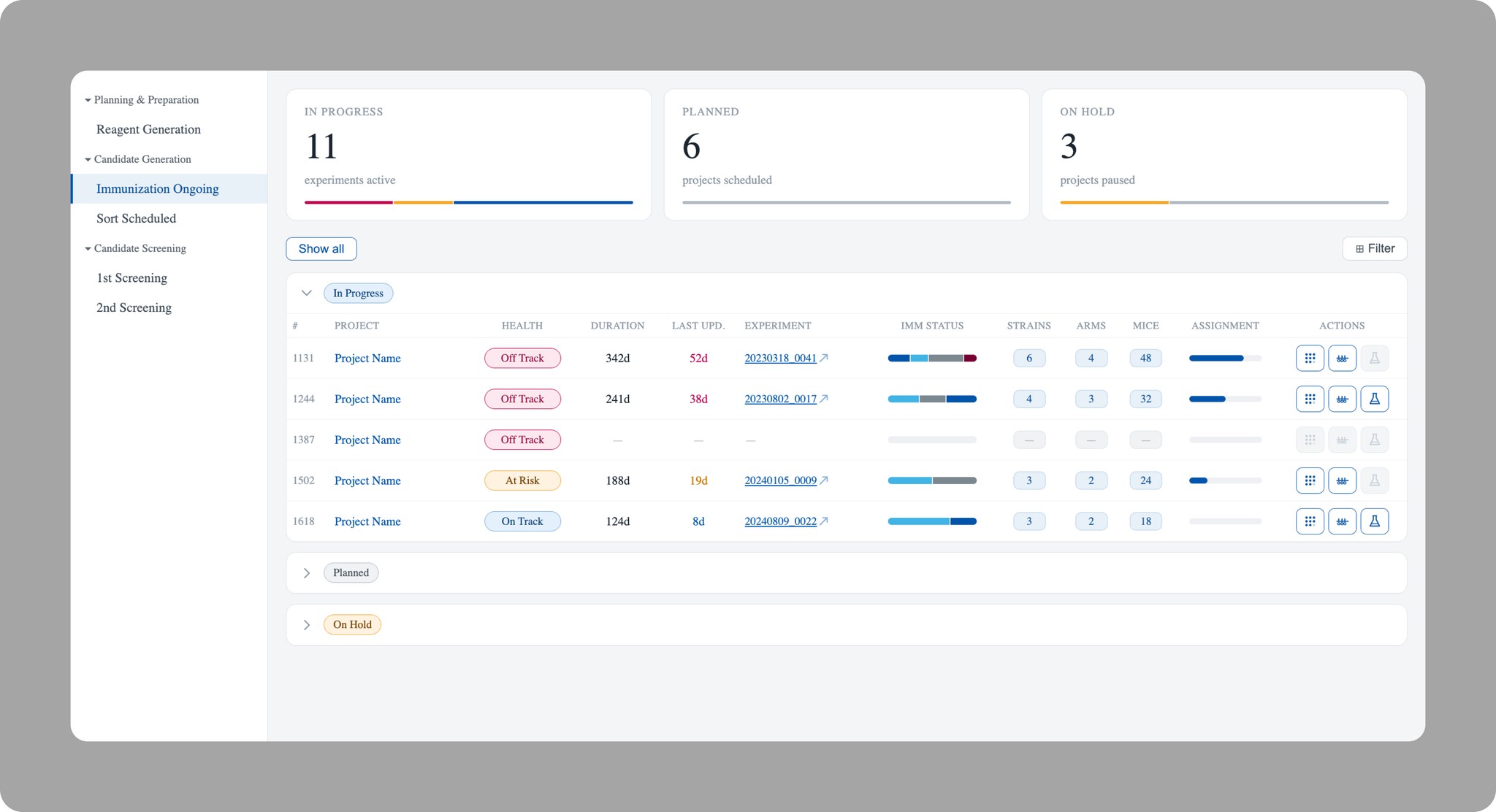Click last updated 19d in row 1502

(x=698, y=480)
